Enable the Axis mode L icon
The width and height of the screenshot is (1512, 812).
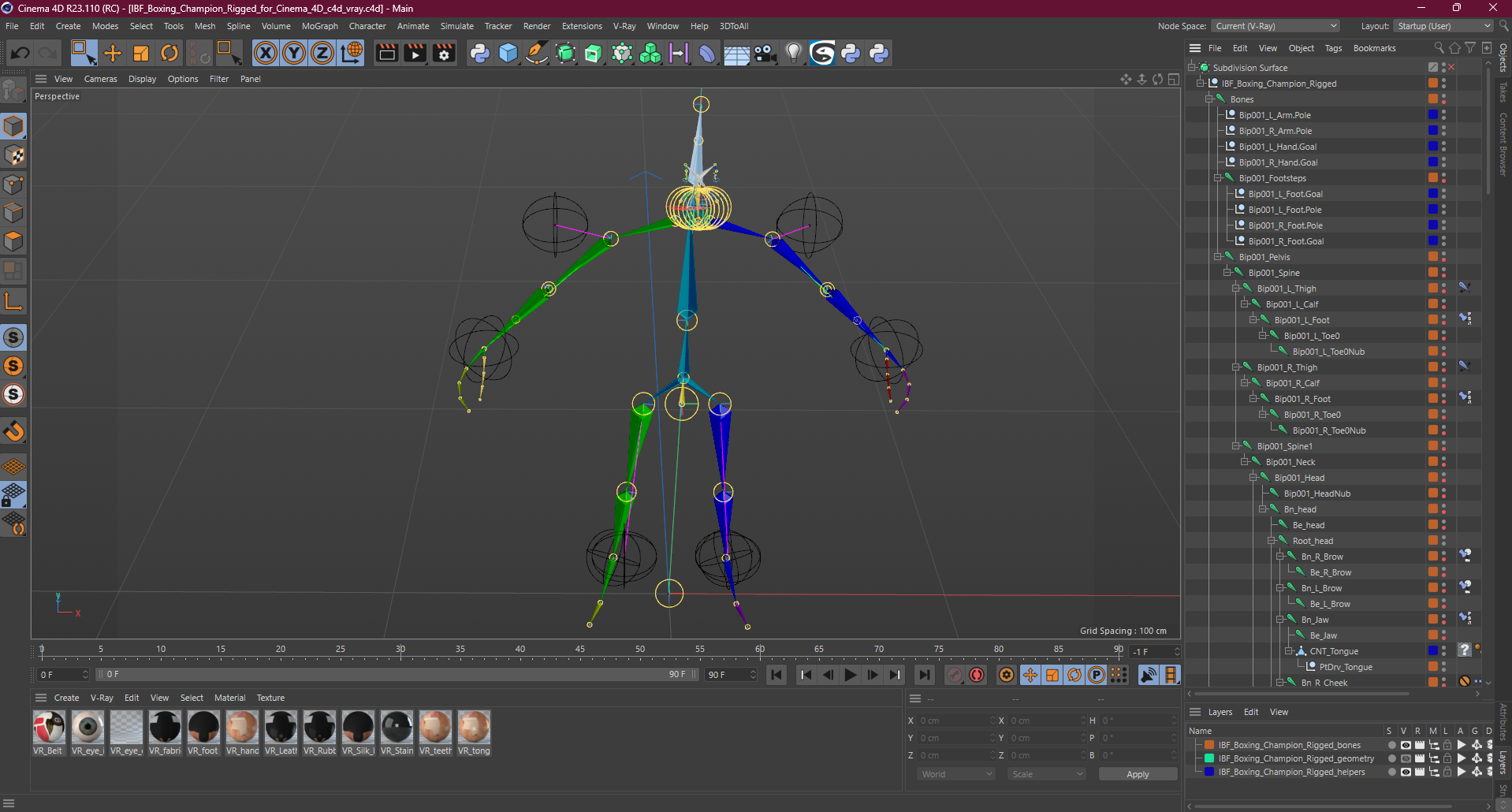tap(13, 302)
